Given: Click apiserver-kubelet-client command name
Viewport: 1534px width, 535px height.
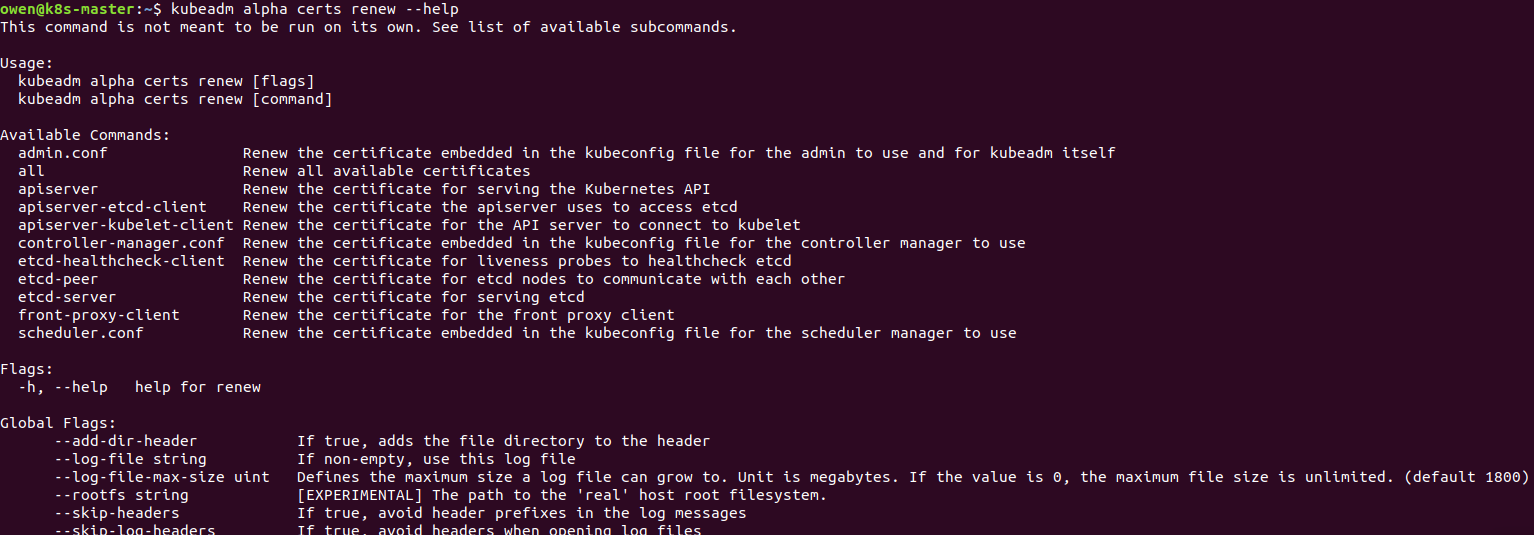Looking at the screenshot, I should click(125, 225).
